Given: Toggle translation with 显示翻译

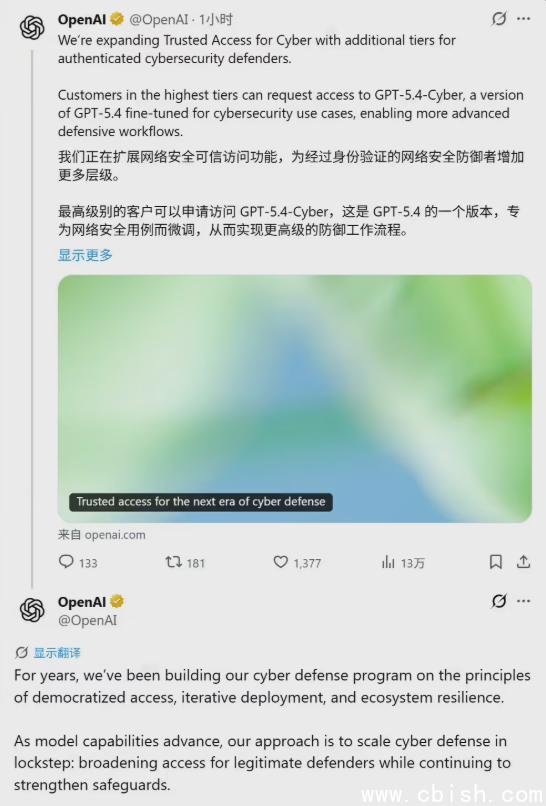Looking at the screenshot, I should tap(57, 653).
